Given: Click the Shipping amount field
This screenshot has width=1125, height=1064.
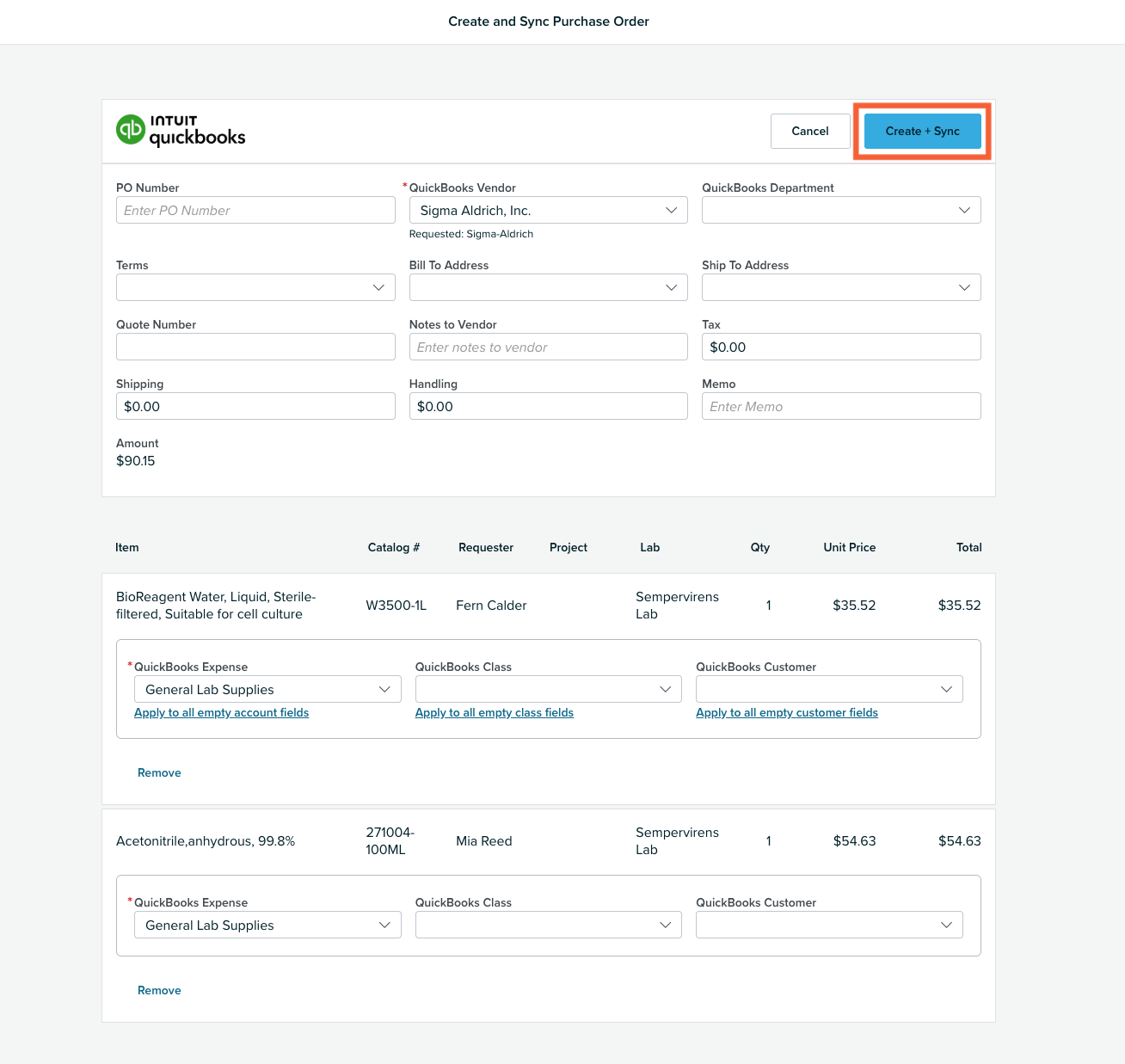Looking at the screenshot, I should (255, 406).
